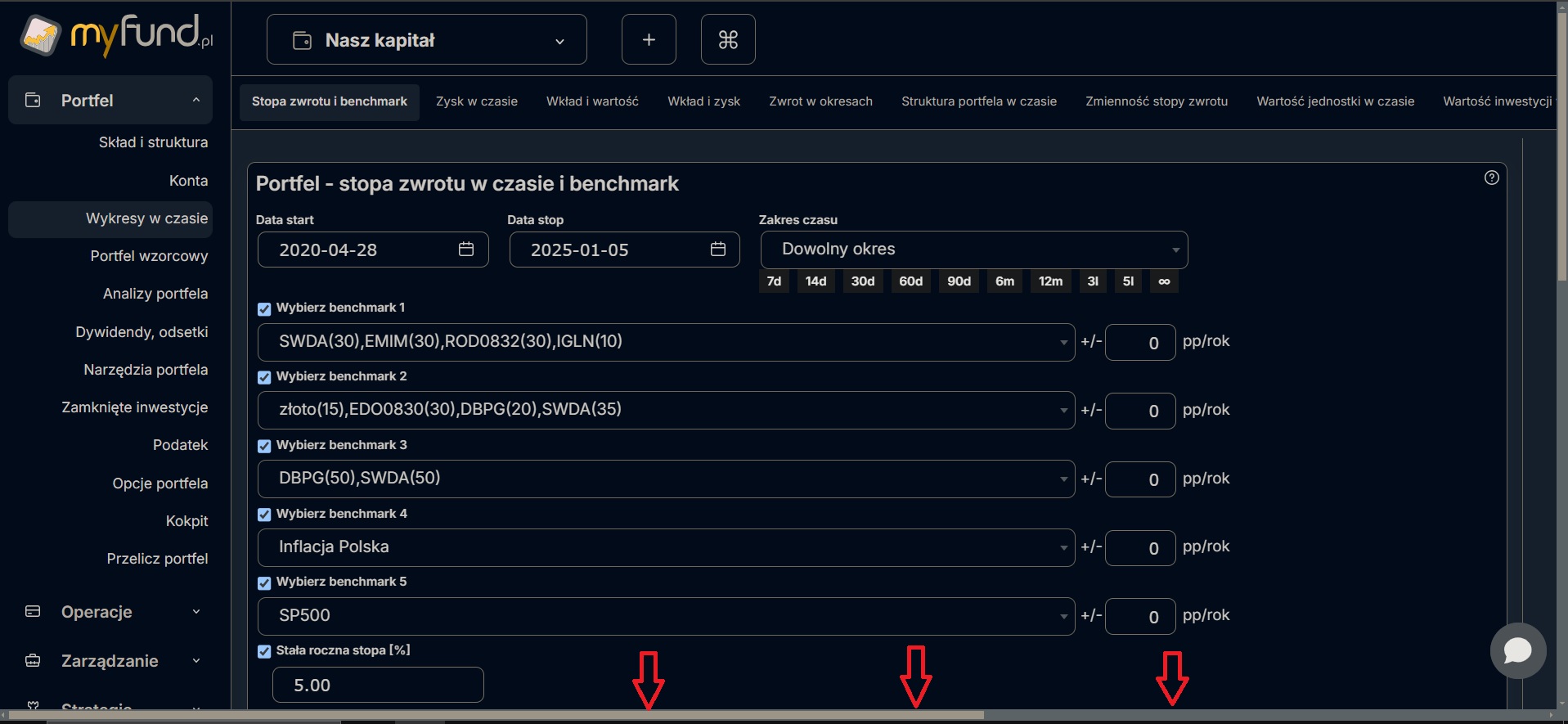Open the Struktura portfela w czasie tab
This screenshot has height=724, width=1568.
(x=978, y=101)
